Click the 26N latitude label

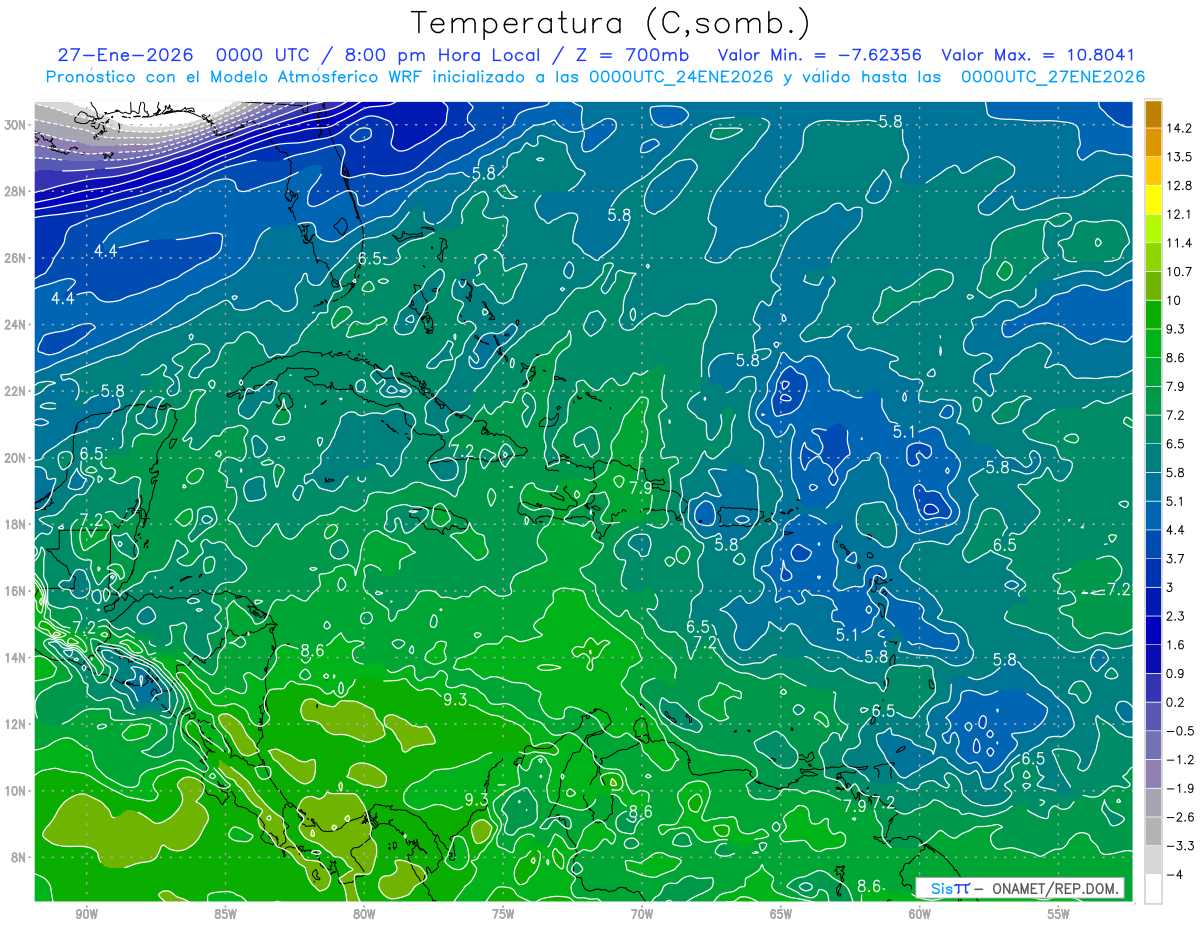coord(17,258)
